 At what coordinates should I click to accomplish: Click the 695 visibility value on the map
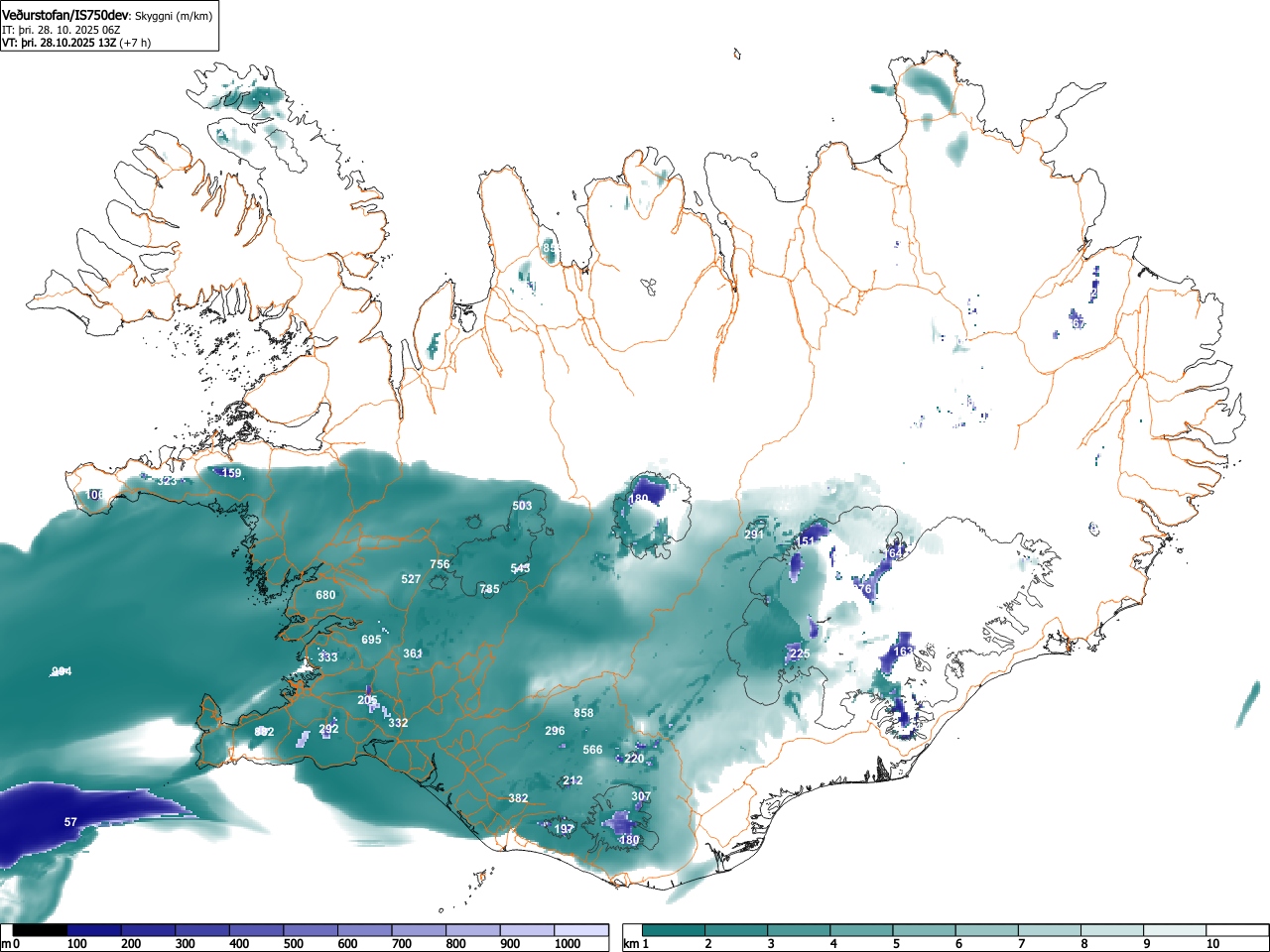pos(371,640)
